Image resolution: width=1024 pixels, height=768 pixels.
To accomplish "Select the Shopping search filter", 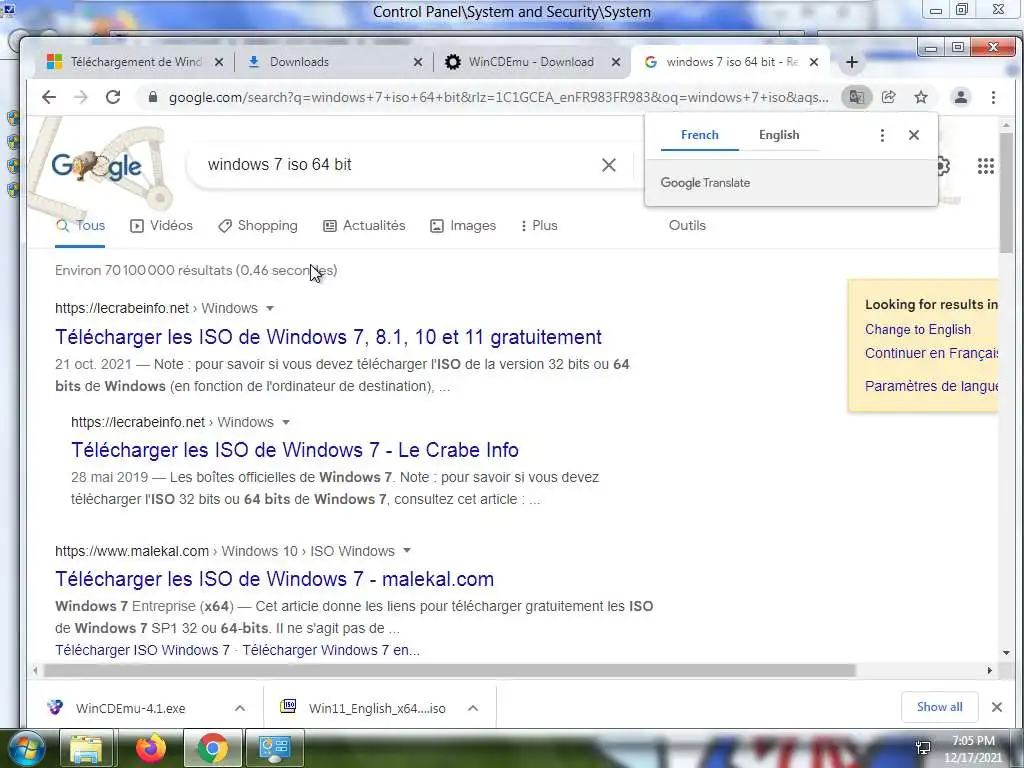I will (x=258, y=225).
